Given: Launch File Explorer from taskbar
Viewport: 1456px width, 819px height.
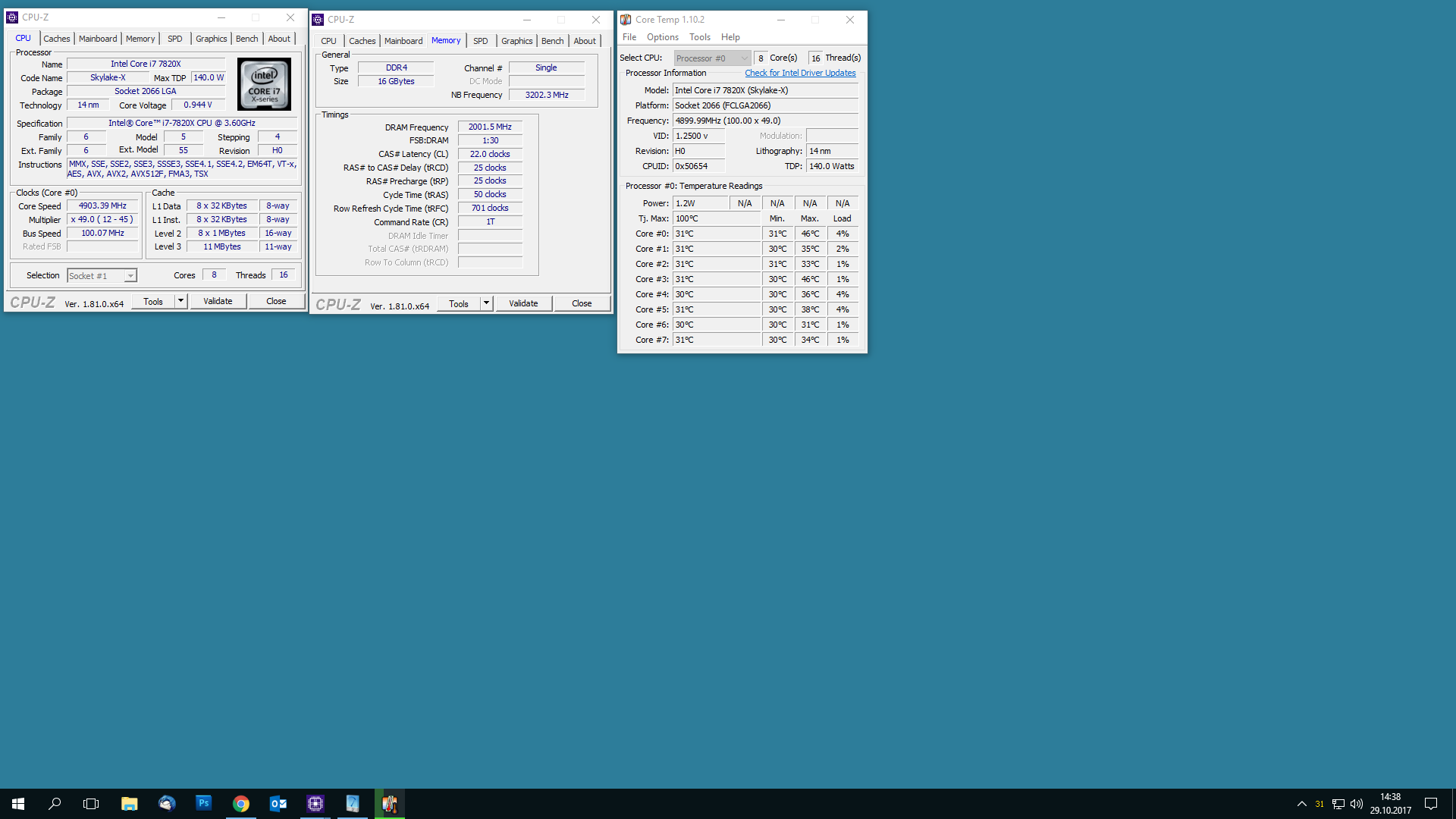Looking at the screenshot, I should [130, 804].
